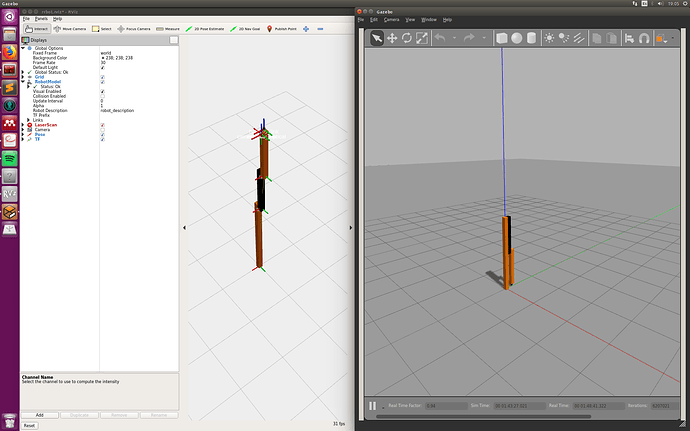Image resolution: width=690 pixels, height=431 pixels.
Task: Uncheck the Visual Enabled checkbox
Action: pyautogui.click(x=103, y=92)
